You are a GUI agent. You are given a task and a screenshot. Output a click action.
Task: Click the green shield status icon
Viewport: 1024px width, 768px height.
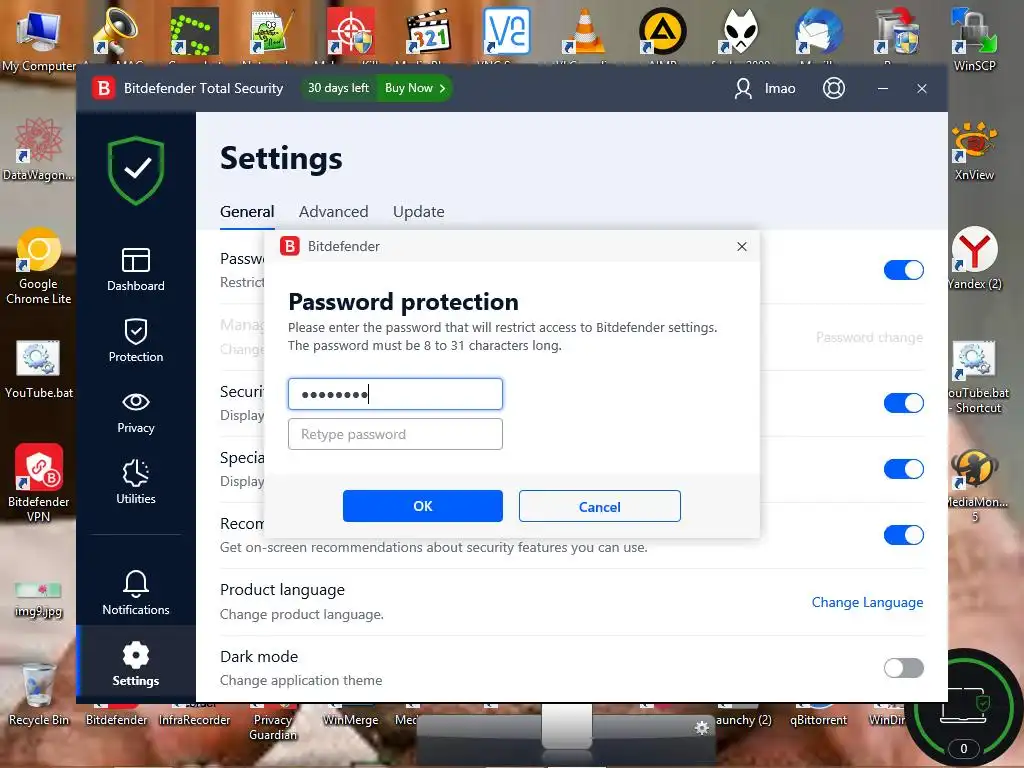(x=136, y=170)
